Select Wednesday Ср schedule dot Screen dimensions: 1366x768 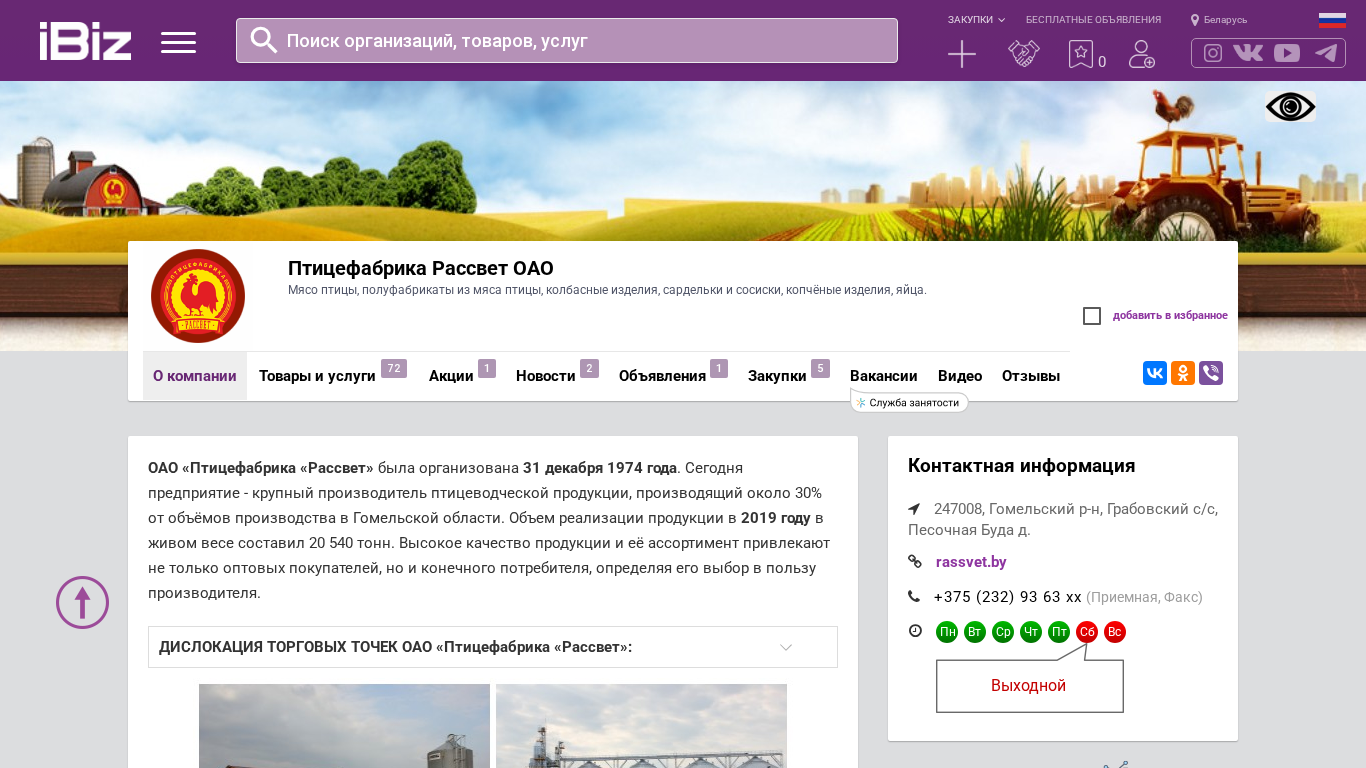[1003, 632]
